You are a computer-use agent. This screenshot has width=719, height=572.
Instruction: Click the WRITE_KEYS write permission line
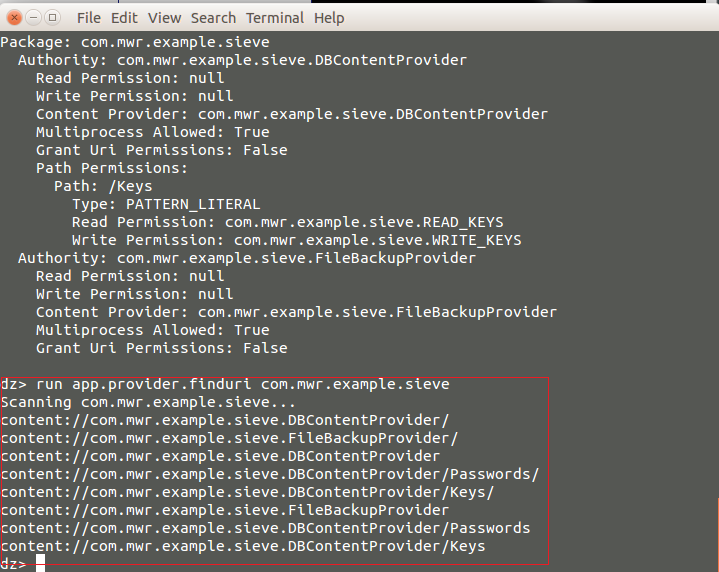click(297, 240)
